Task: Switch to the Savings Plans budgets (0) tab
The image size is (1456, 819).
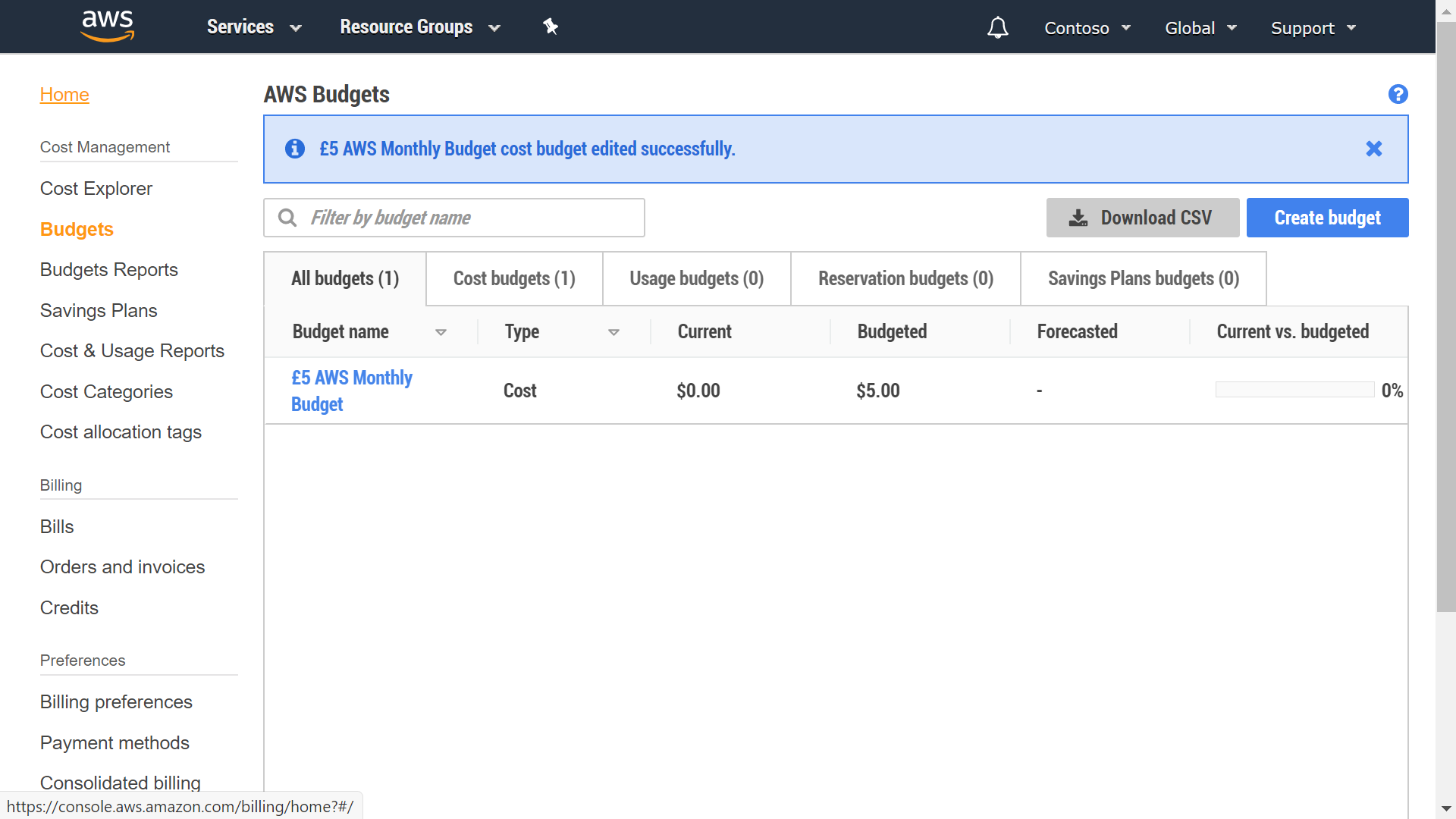Action: point(1144,278)
